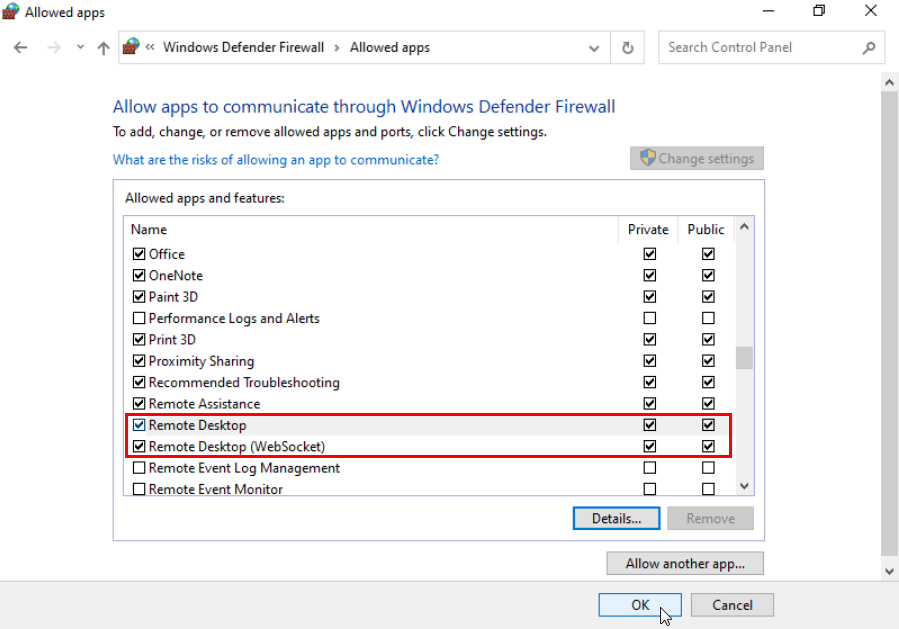Toggle the OneNote checkbox
This screenshot has width=899, height=629.
point(139,275)
